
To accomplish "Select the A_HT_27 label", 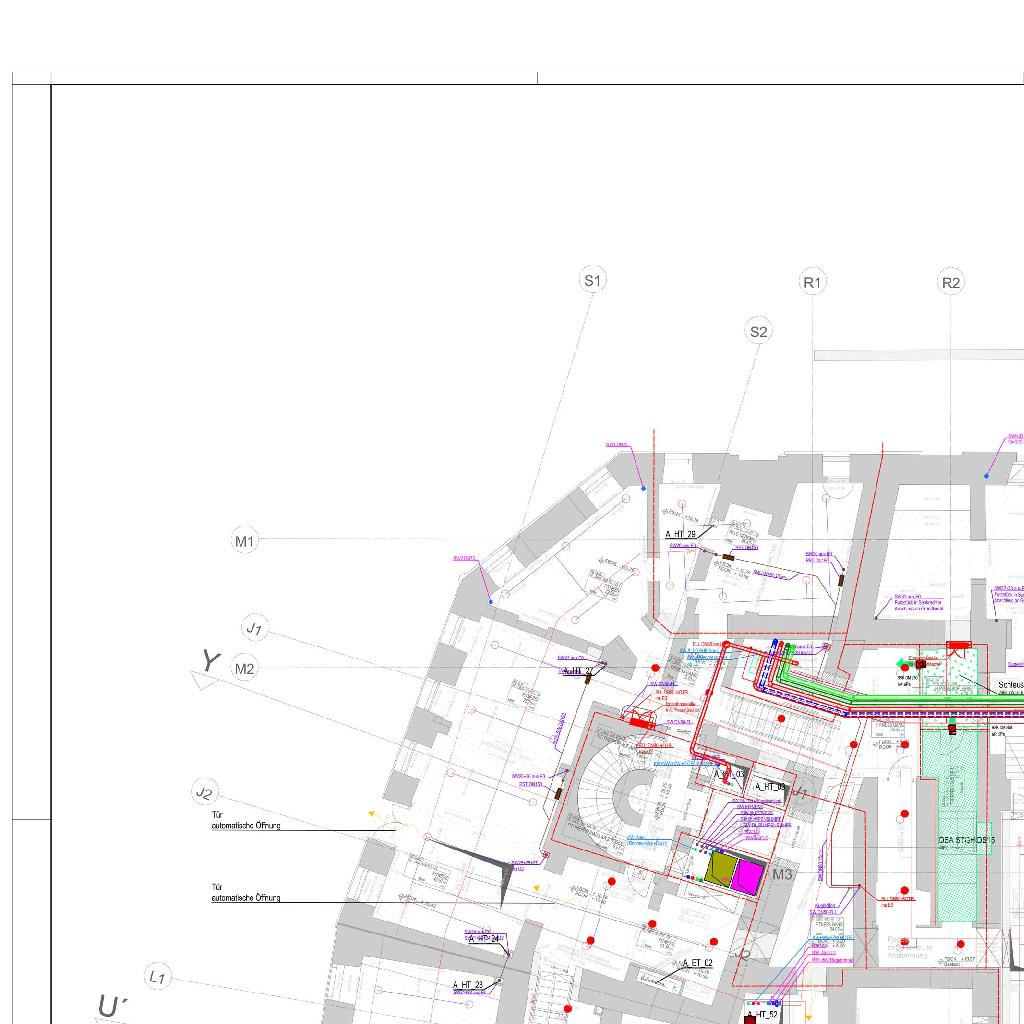I will click(x=579, y=671).
